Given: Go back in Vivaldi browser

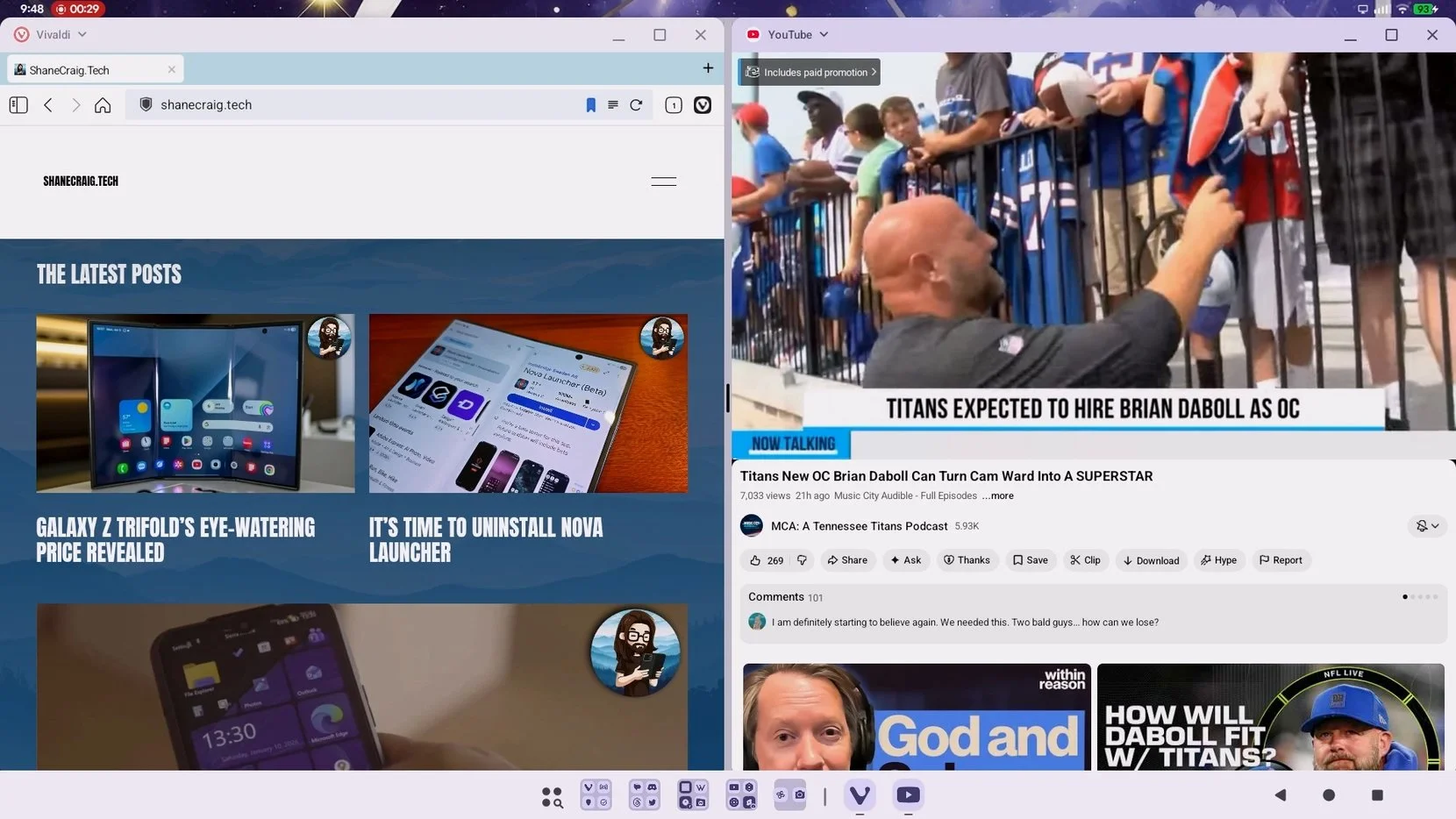Looking at the screenshot, I should [x=48, y=105].
